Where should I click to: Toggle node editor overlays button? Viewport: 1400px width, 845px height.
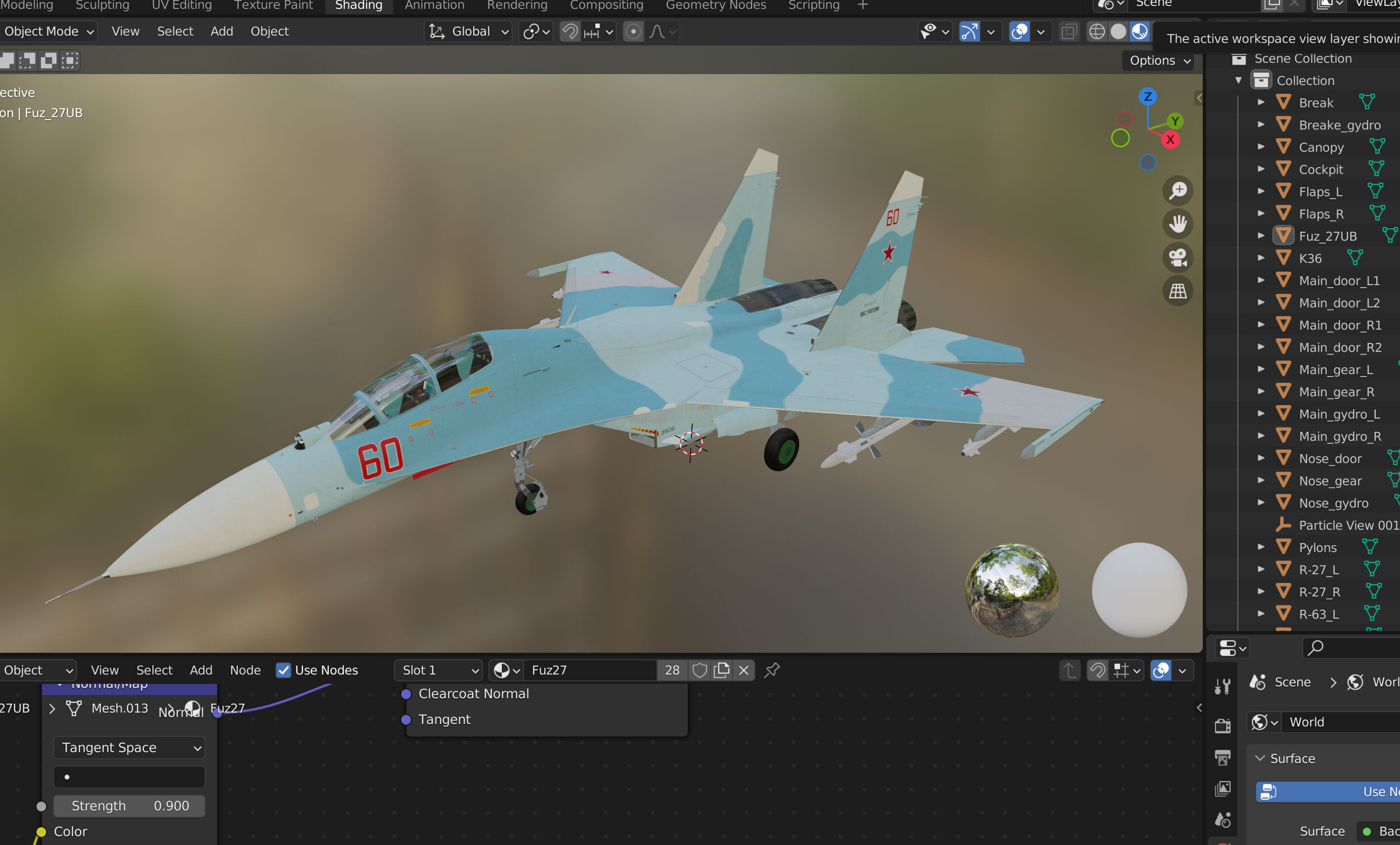[1161, 670]
